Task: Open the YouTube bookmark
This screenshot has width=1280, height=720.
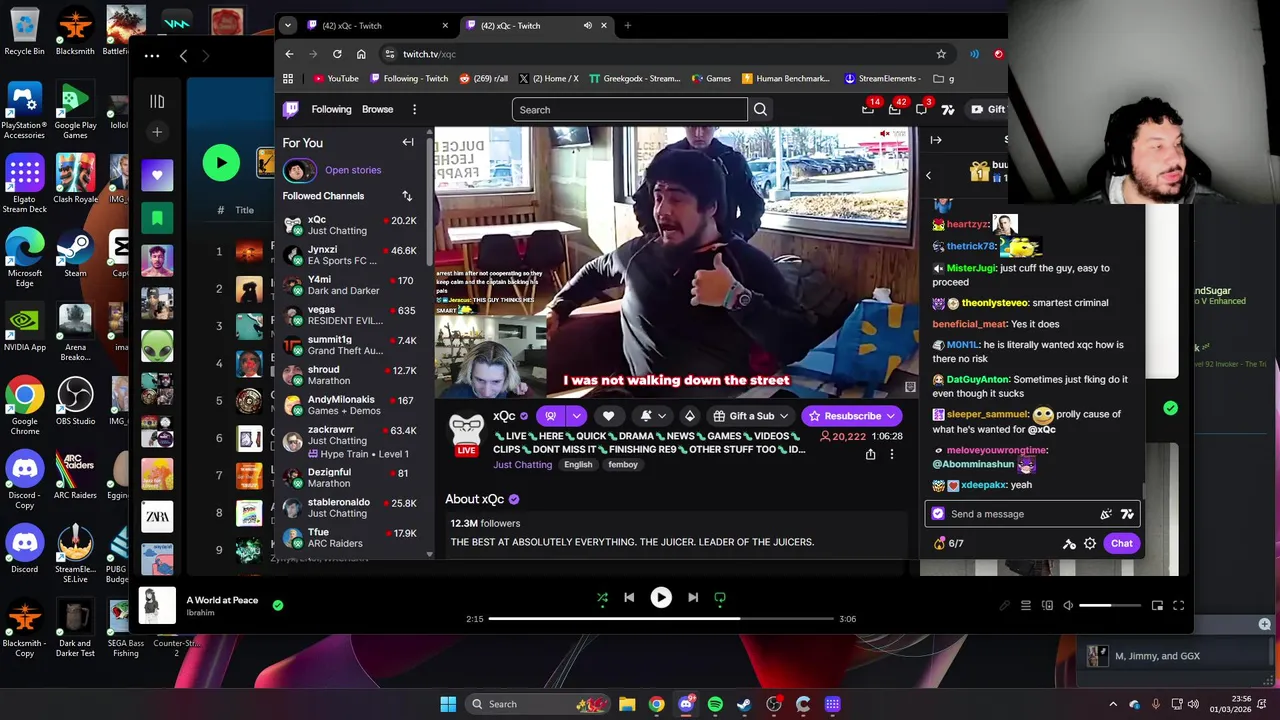Action: [x=336, y=78]
